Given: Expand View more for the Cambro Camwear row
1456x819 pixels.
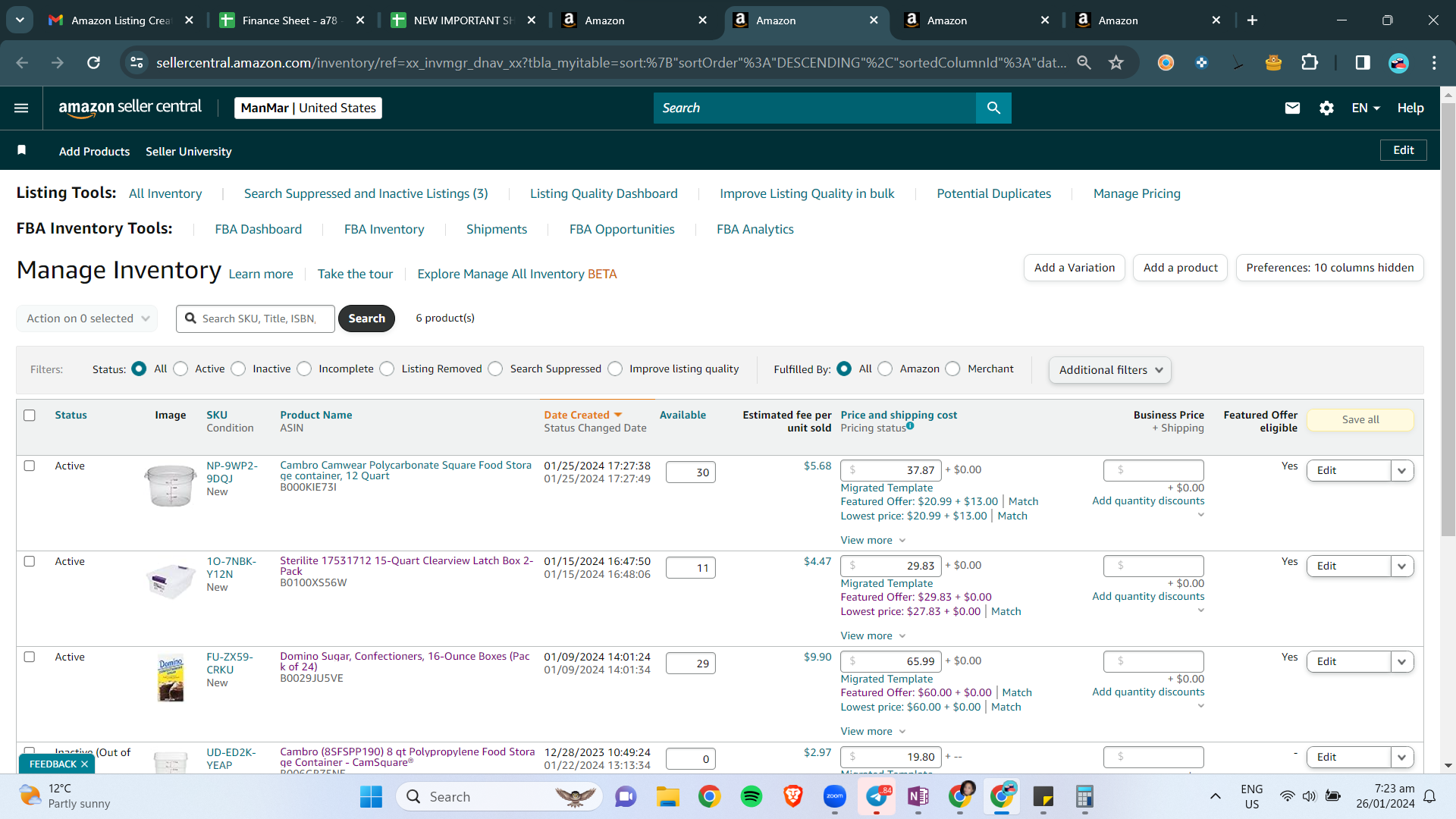Looking at the screenshot, I should click(873, 540).
